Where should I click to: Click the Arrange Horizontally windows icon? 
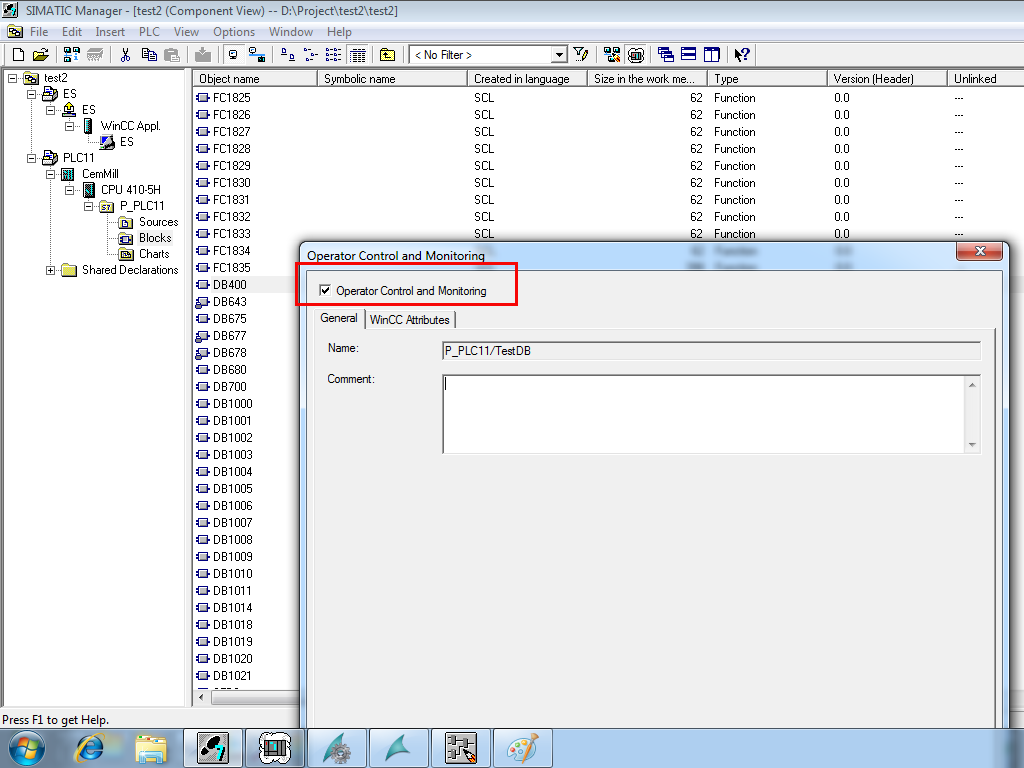click(688, 55)
